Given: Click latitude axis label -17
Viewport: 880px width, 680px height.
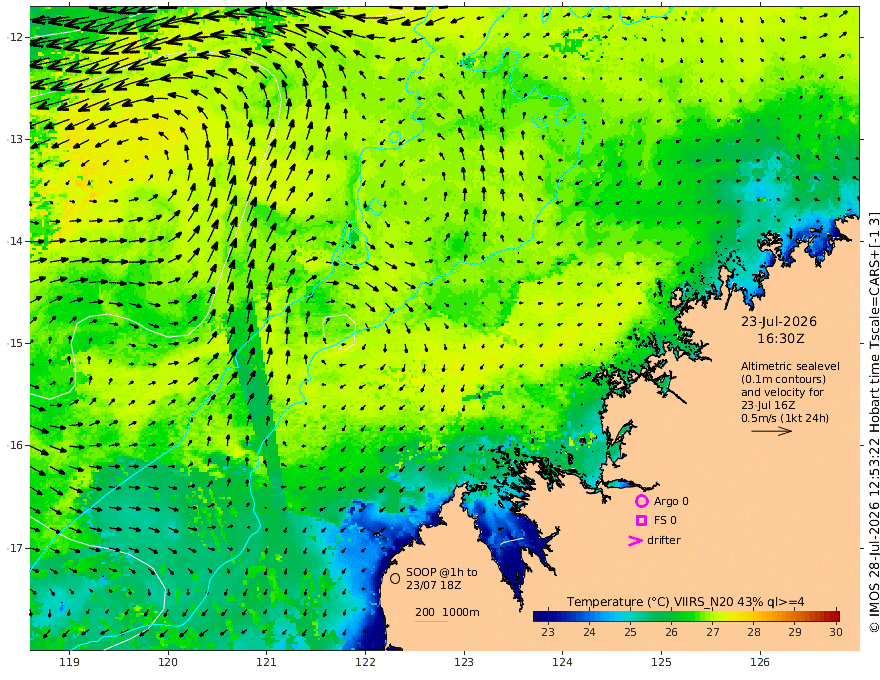Looking at the screenshot, I should click(15, 548).
